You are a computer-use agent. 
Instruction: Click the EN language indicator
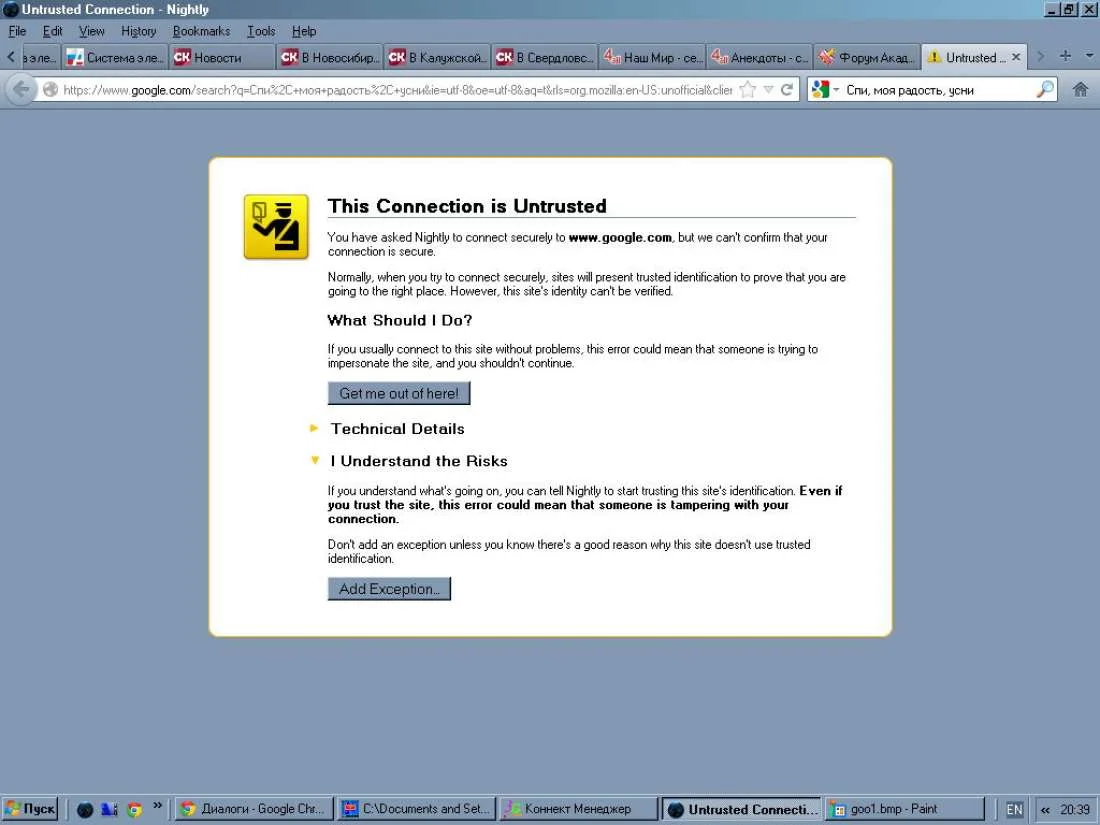point(1014,810)
